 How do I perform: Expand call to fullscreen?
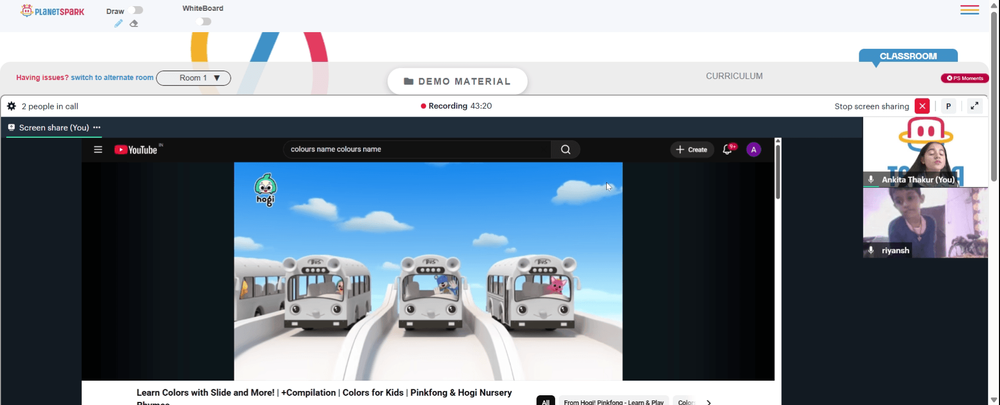(x=974, y=107)
